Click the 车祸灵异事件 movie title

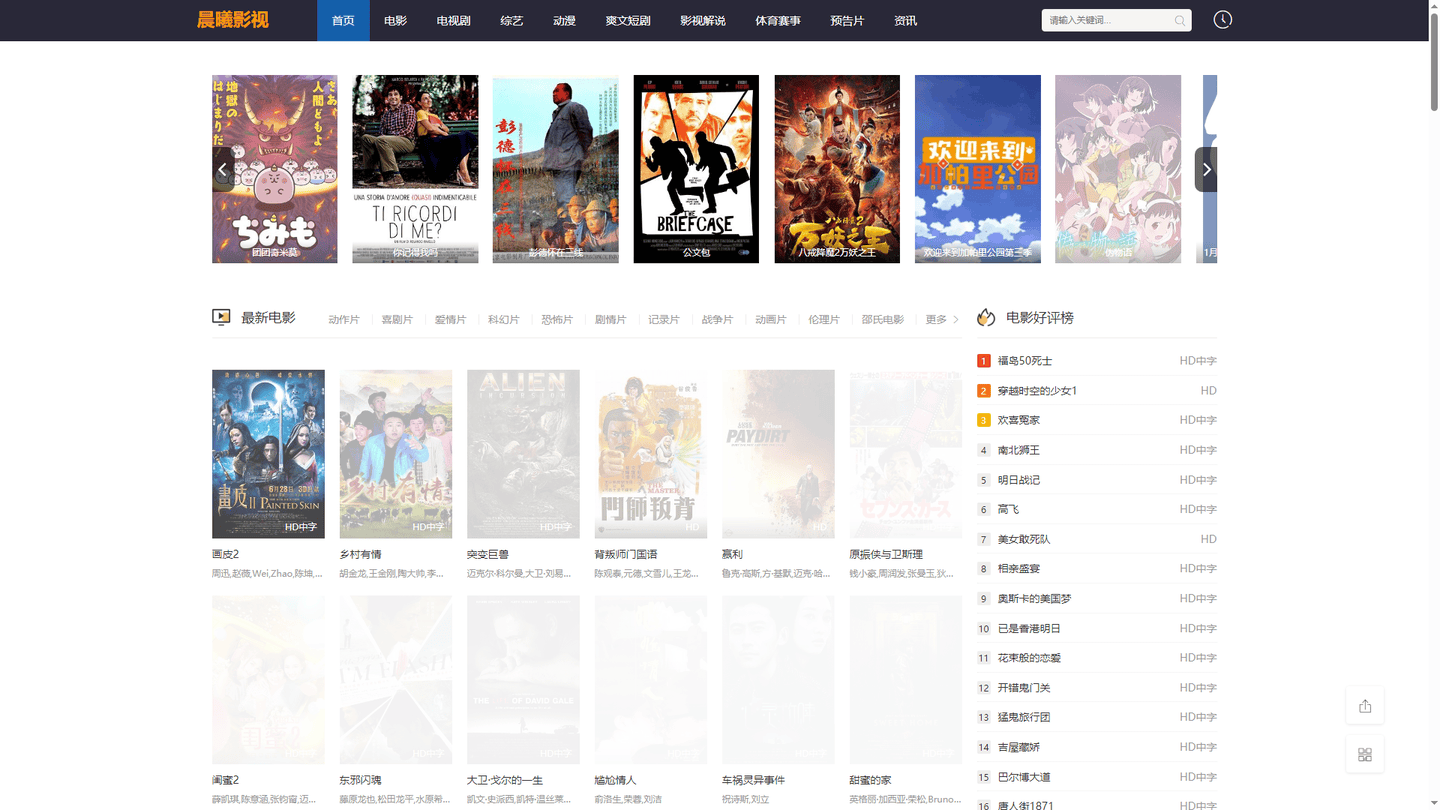coord(753,780)
